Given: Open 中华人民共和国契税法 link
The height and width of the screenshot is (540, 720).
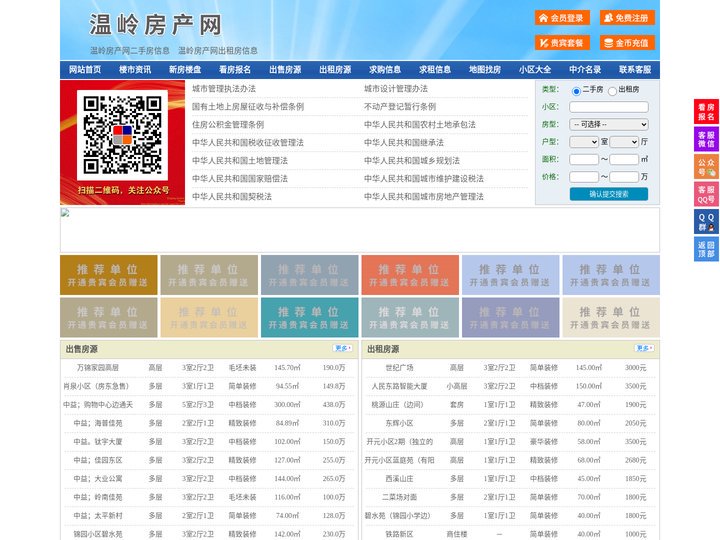Looking at the screenshot, I should 232,197.
